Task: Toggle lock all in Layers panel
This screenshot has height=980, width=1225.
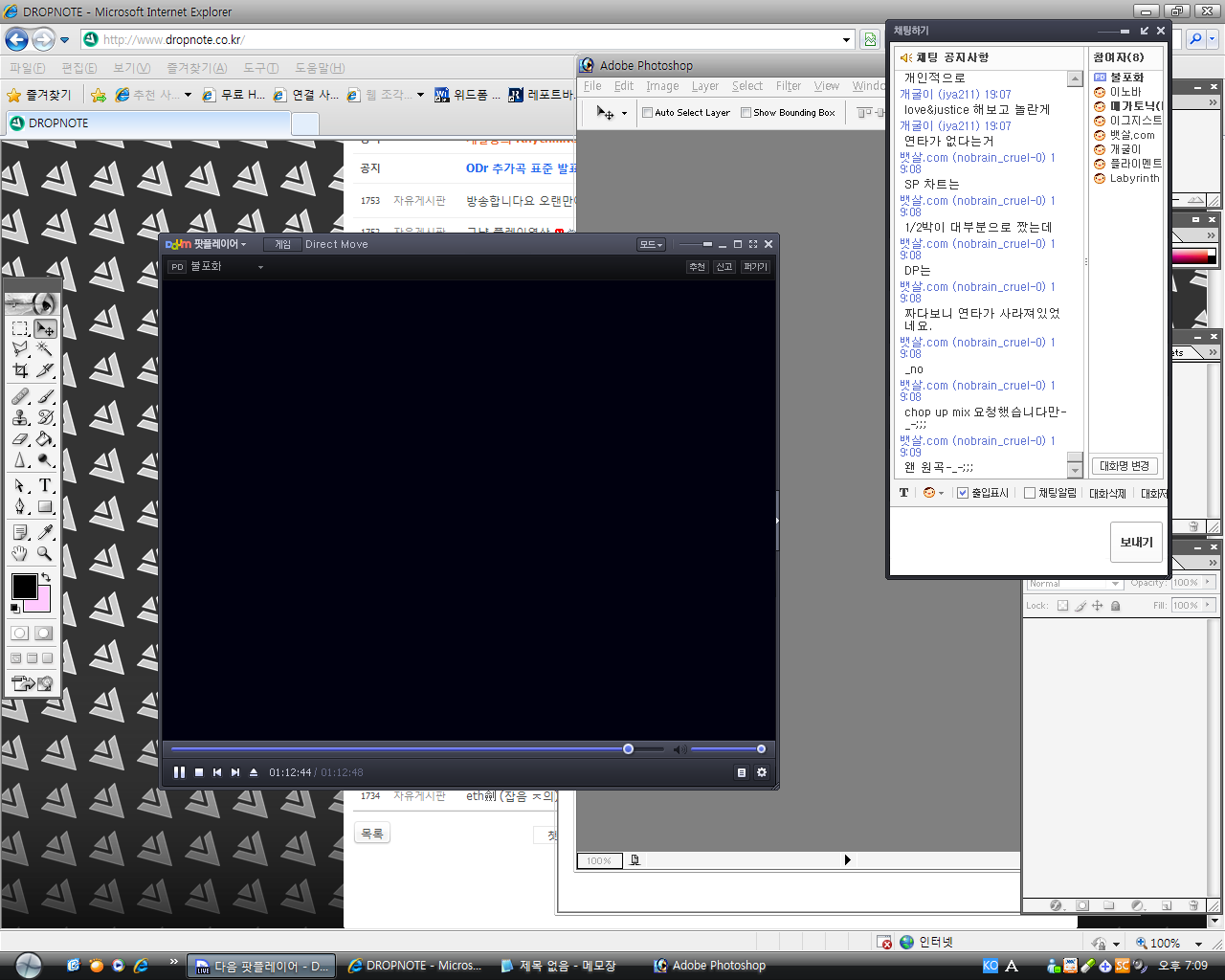Action: (x=1115, y=606)
